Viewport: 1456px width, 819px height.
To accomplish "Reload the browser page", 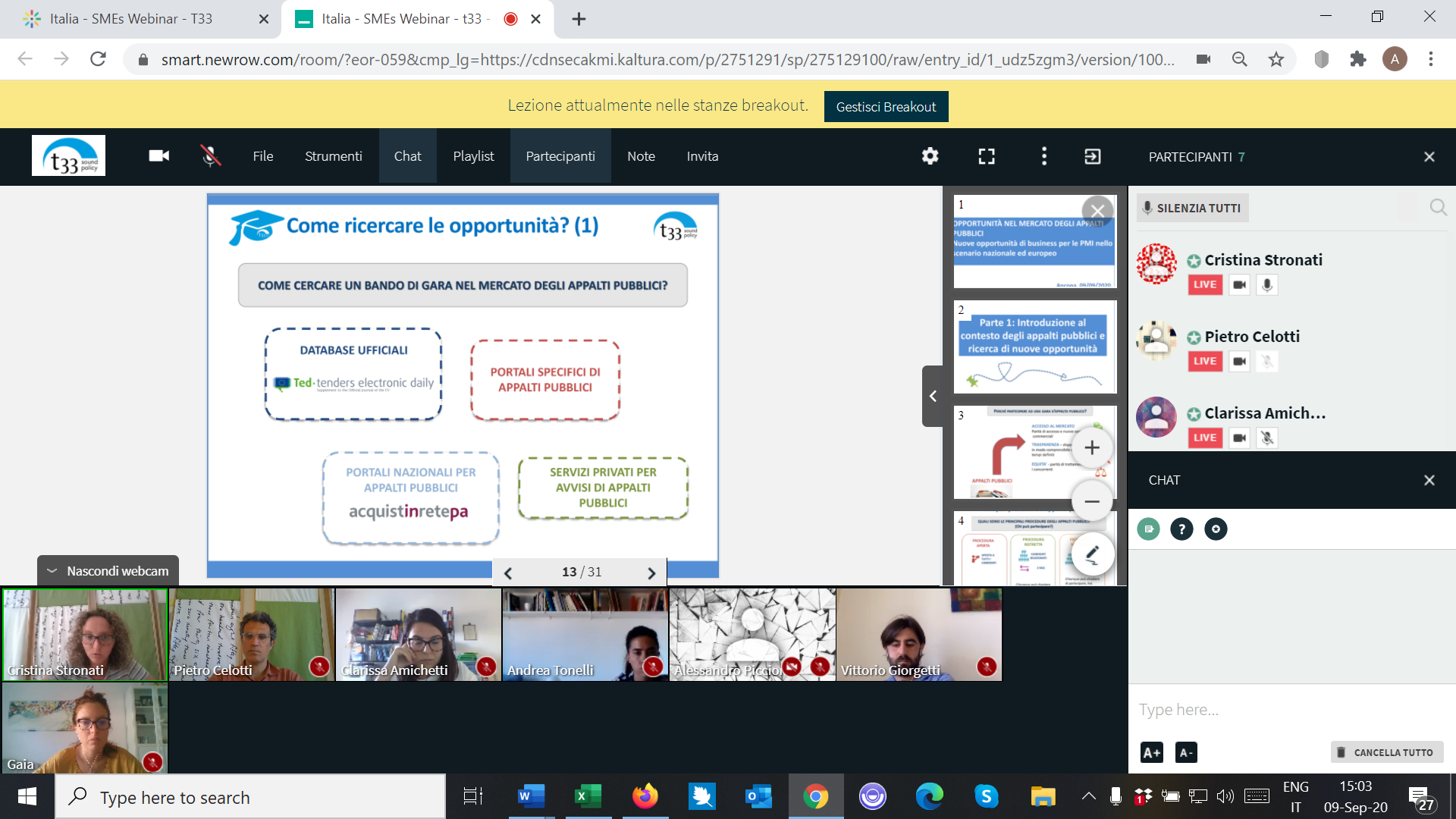I will [98, 59].
